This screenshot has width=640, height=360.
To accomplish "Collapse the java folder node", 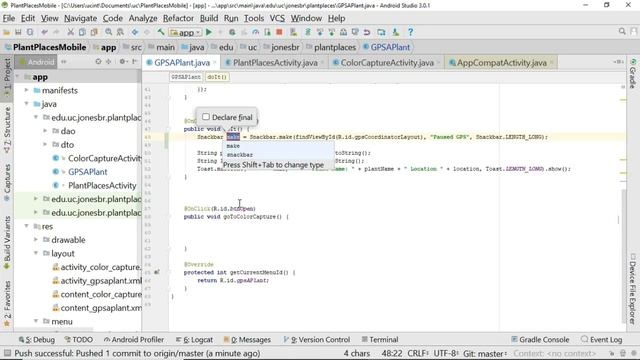I will [x=27, y=104].
